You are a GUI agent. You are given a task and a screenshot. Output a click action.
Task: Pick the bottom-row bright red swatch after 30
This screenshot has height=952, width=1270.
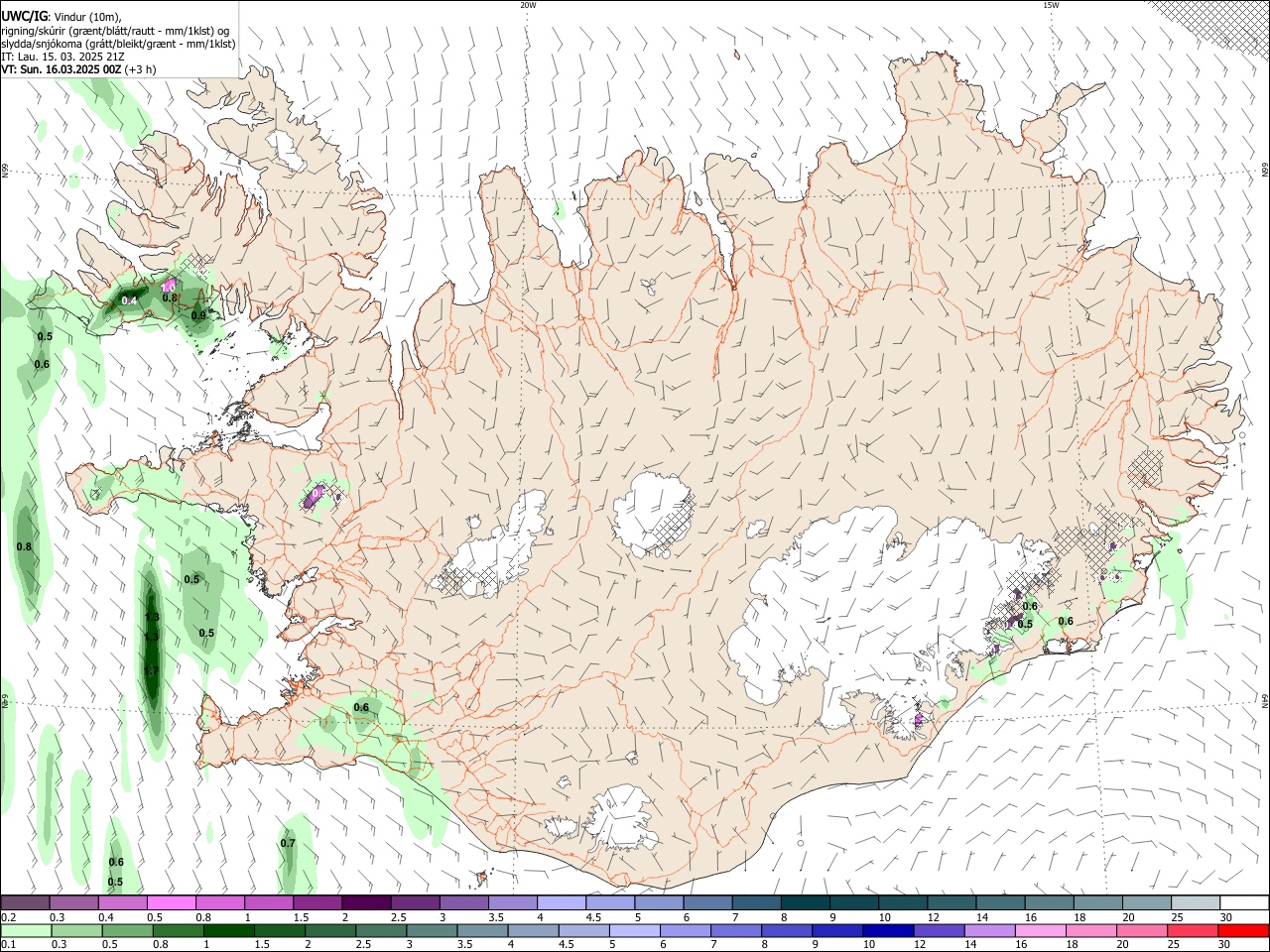click(x=1242, y=930)
